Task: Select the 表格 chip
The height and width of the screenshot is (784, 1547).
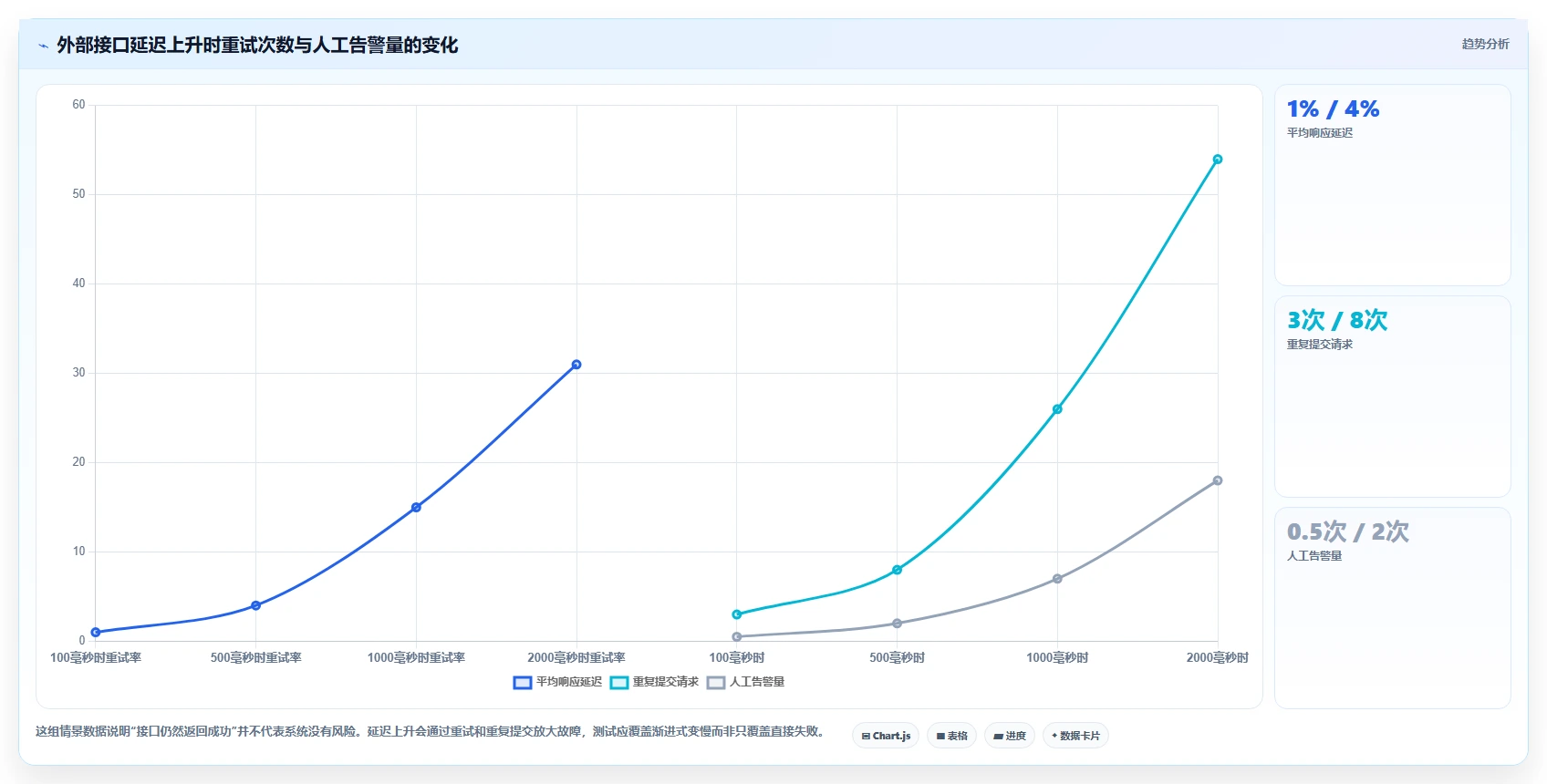Action: (952, 736)
